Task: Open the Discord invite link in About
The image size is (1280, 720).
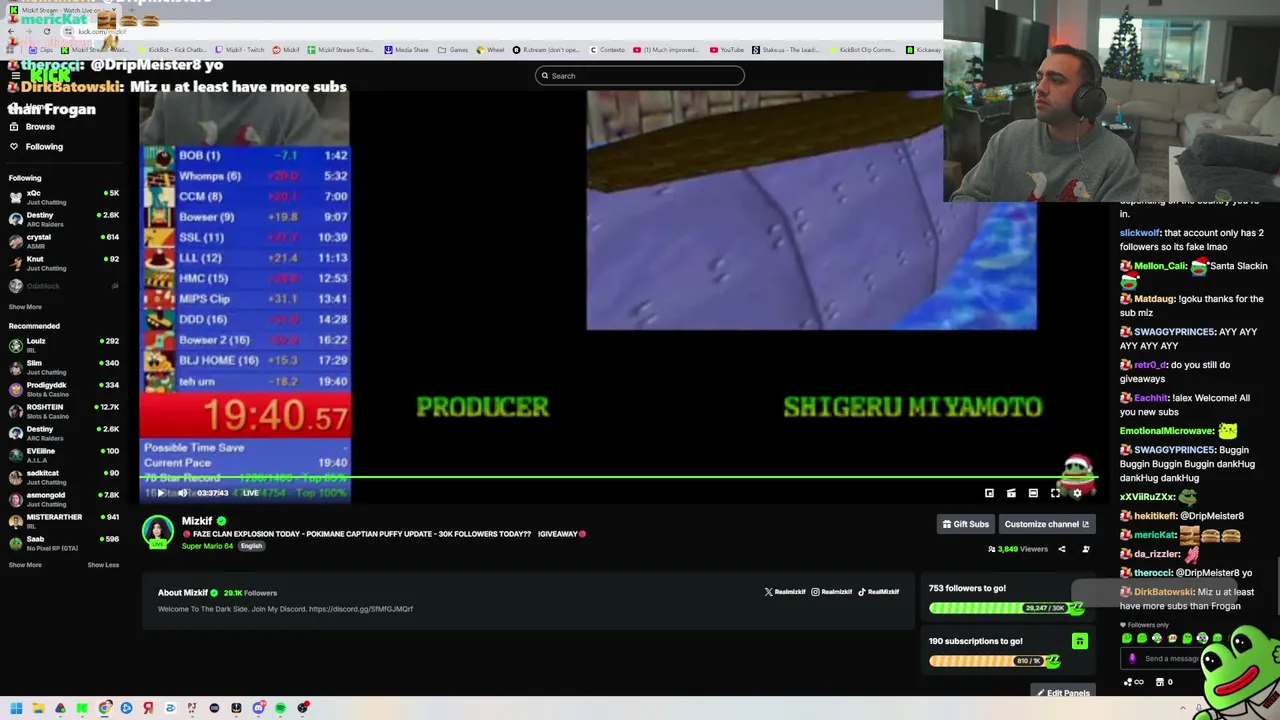Action: coord(361,609)
